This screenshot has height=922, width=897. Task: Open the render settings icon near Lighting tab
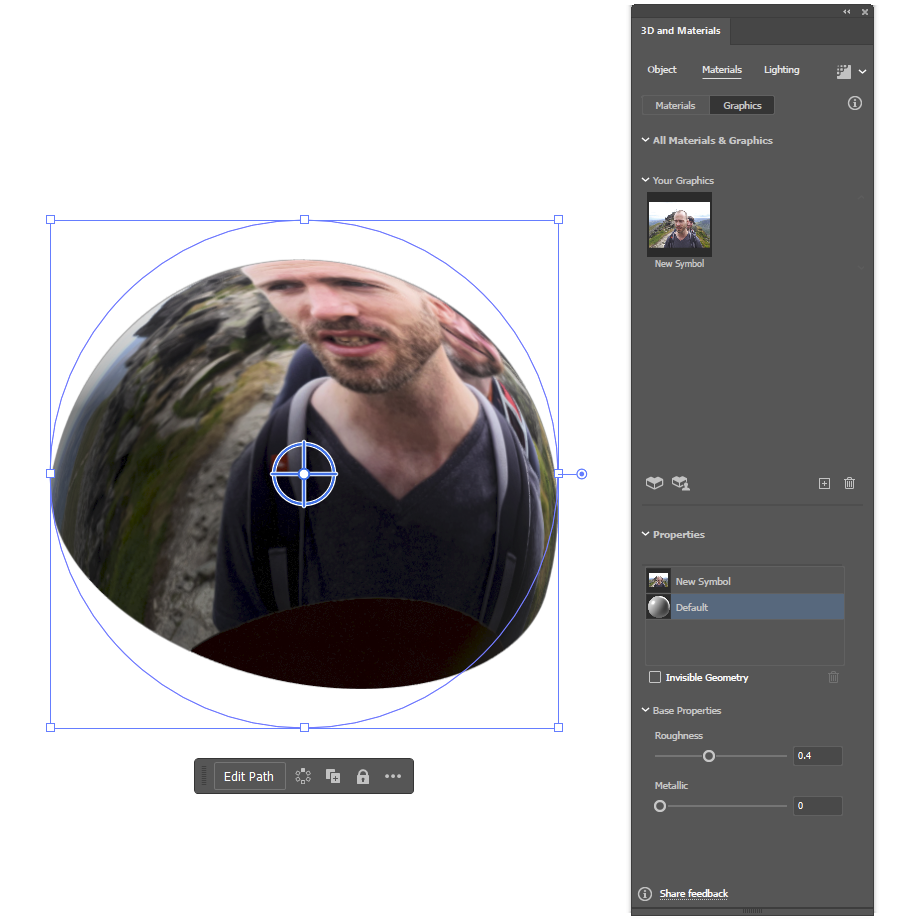(844, 70)
